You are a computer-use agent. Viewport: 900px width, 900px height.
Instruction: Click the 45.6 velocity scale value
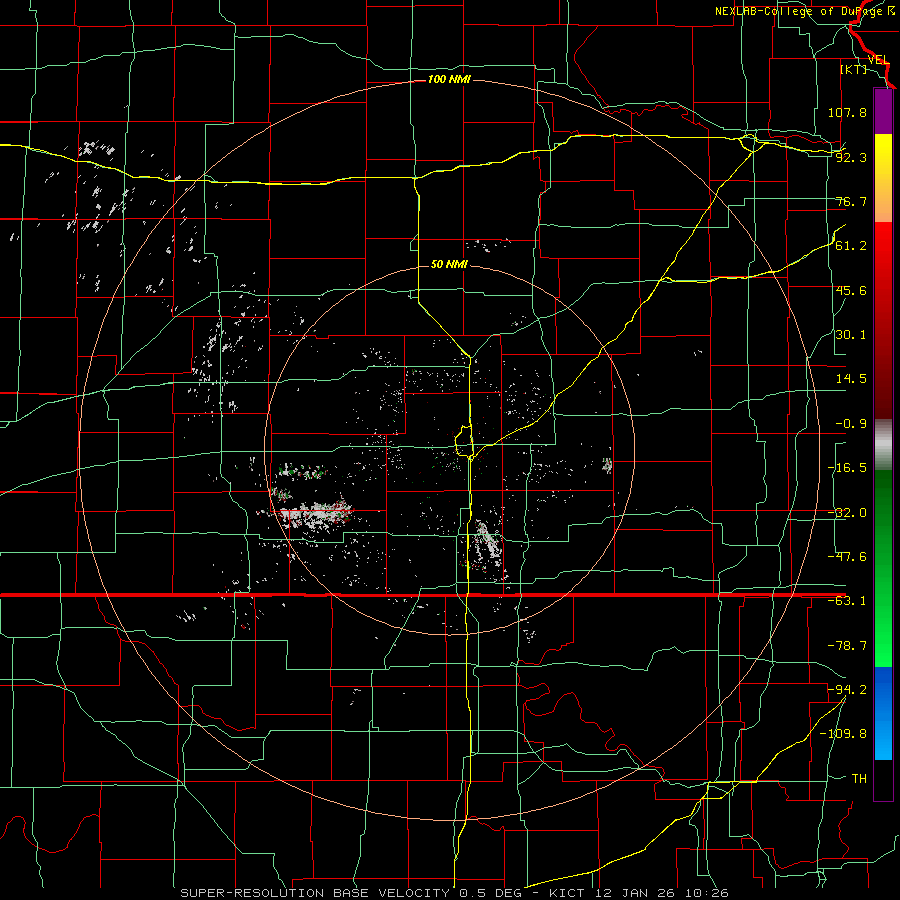(851, 290)
